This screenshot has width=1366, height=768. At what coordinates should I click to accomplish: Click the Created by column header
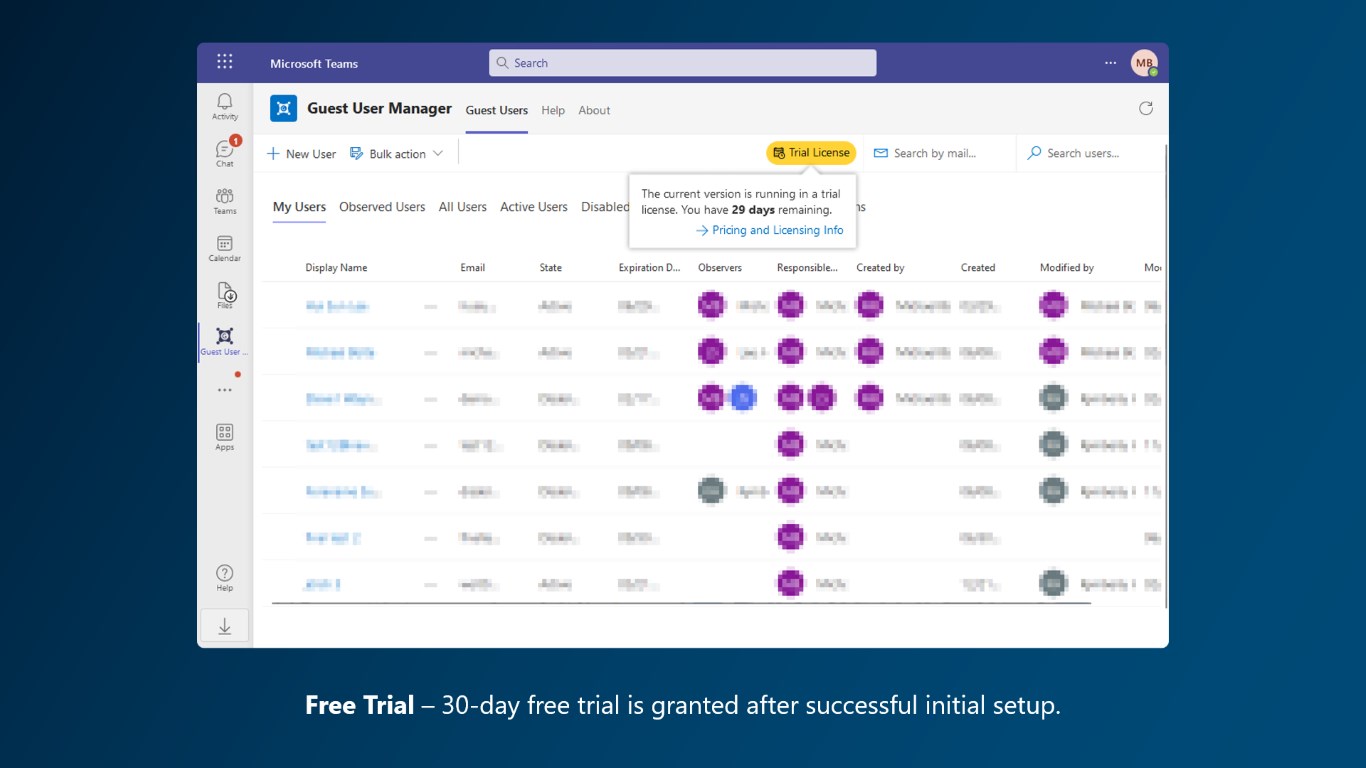click(880, 268)
